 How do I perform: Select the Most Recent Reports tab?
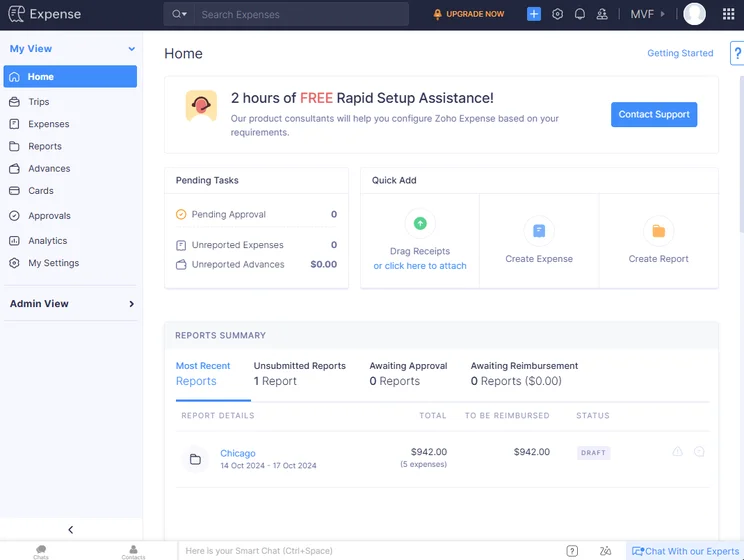[x=203, y=373]
